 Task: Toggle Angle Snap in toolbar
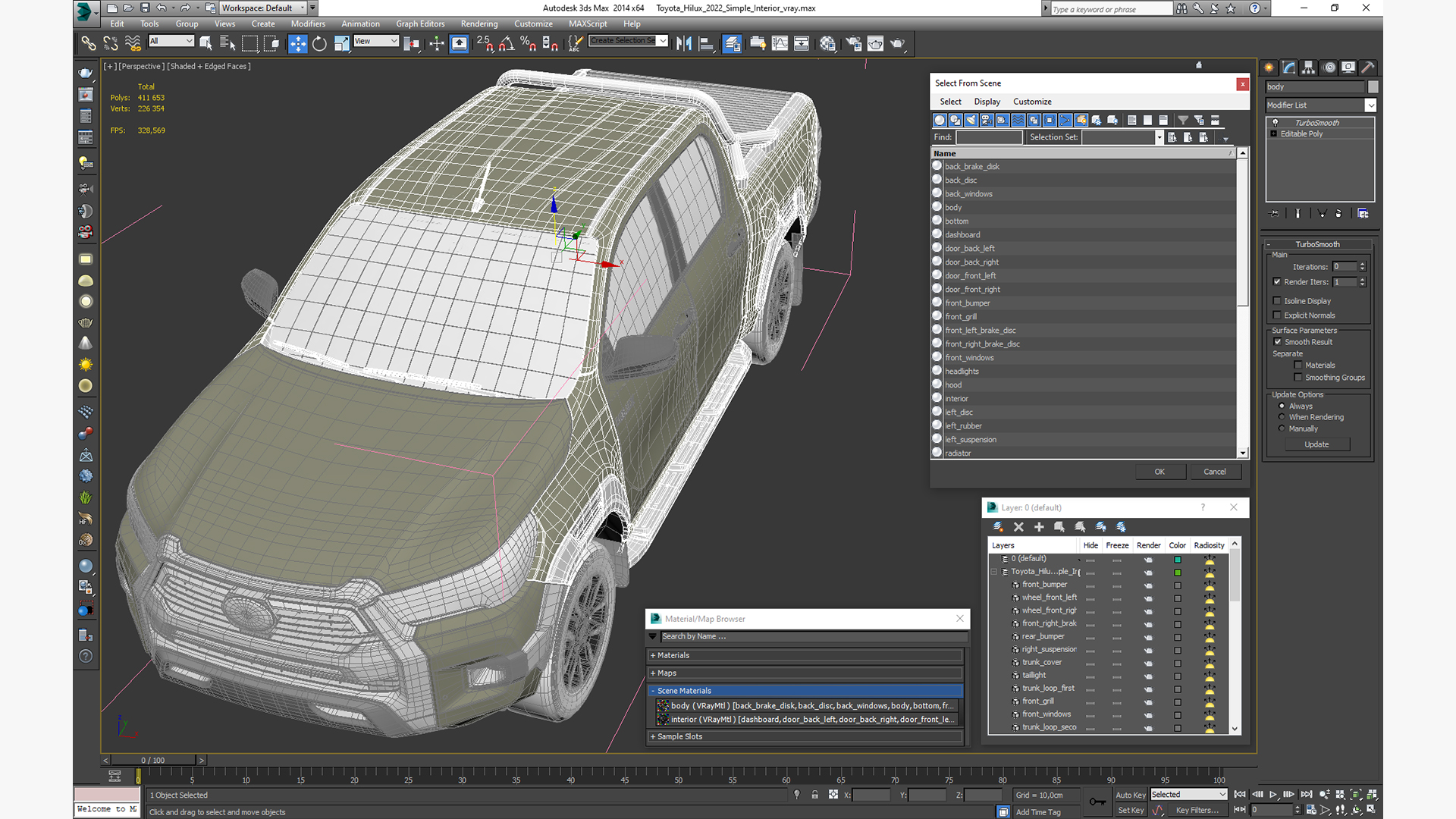[506, 44]
